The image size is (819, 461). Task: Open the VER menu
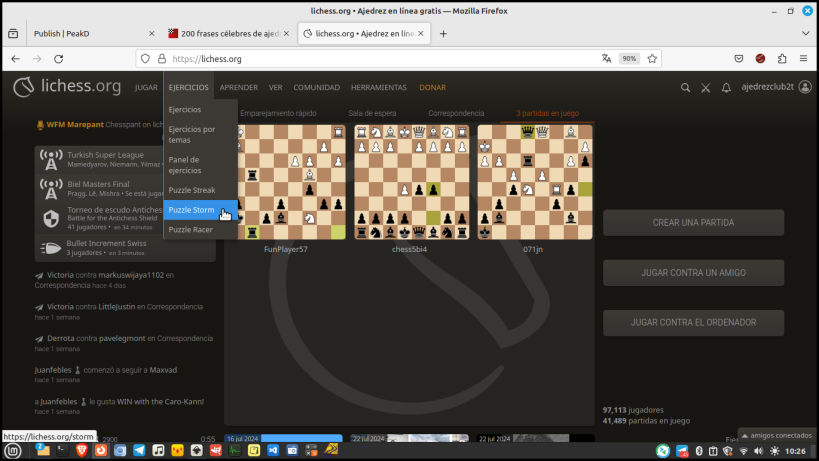(x=275, y=87)
